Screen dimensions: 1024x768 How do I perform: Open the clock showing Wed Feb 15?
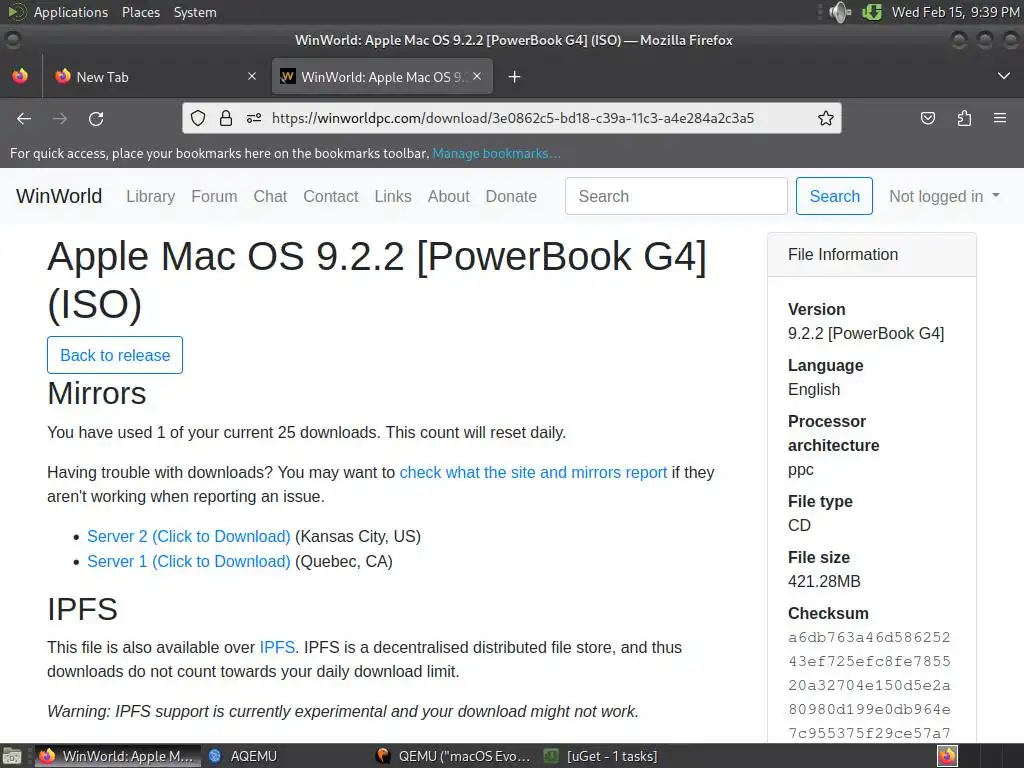pos(955,12)
